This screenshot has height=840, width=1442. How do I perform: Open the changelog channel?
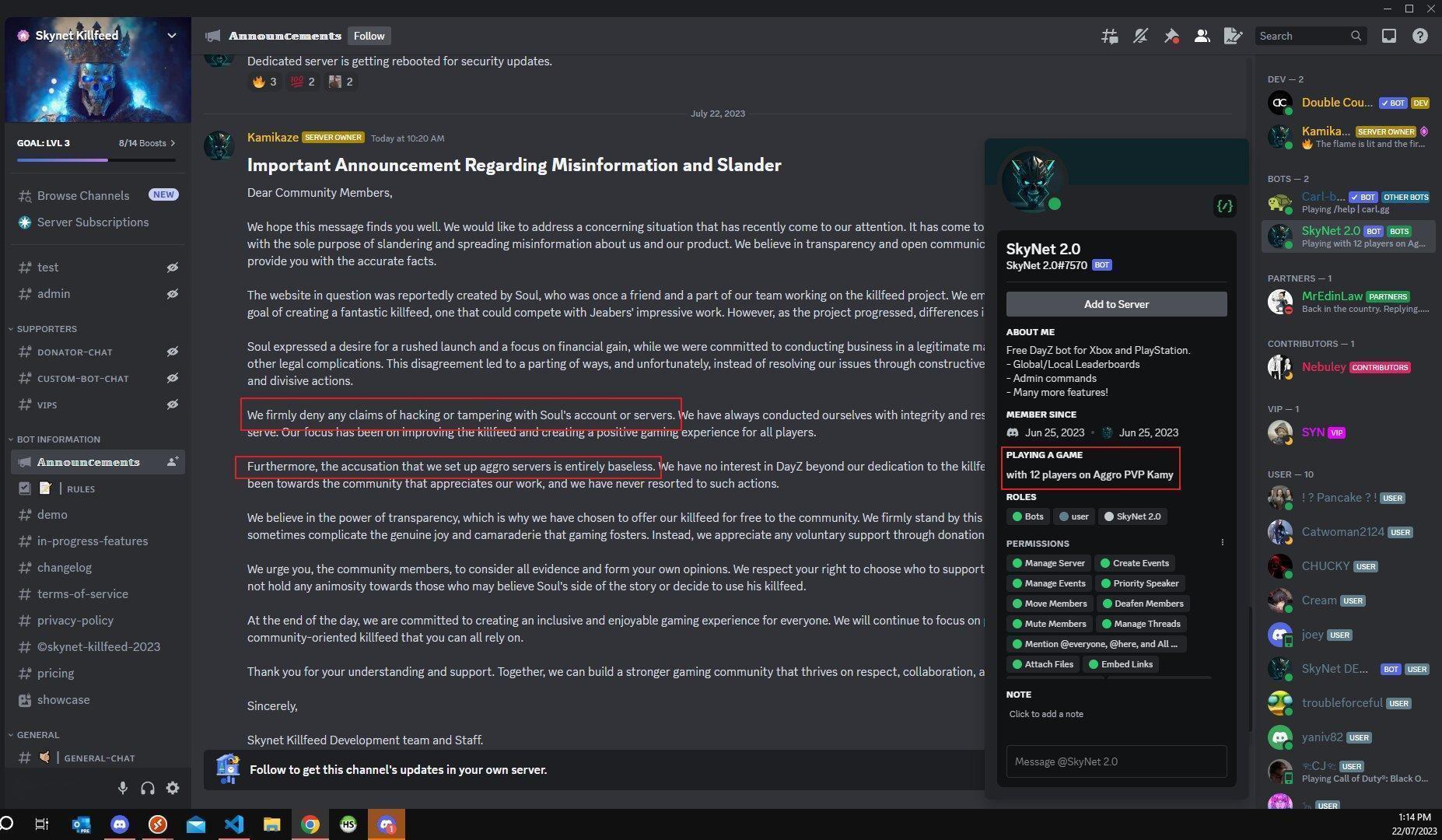[98, 568]
